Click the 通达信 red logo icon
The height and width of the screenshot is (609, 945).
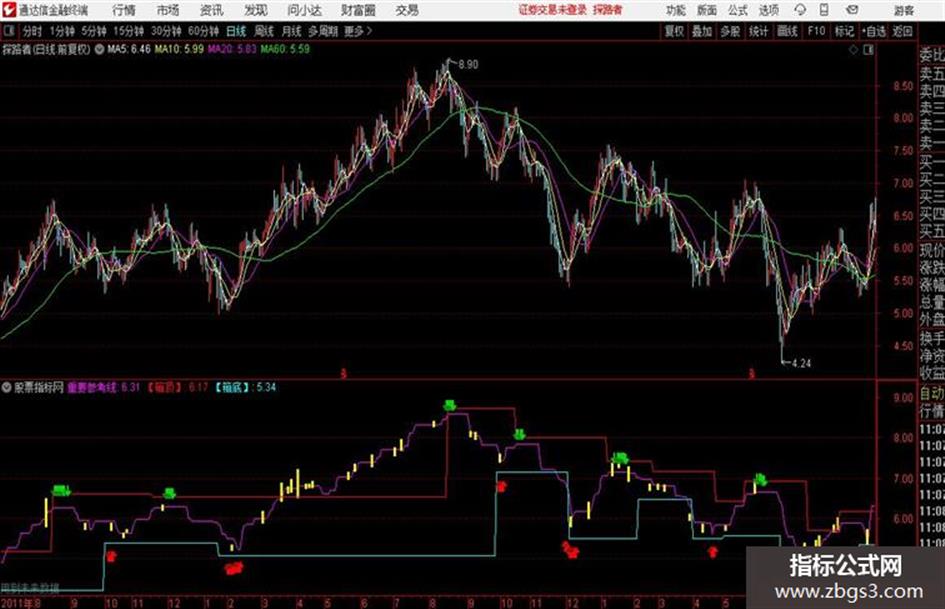tap(10, 10)
